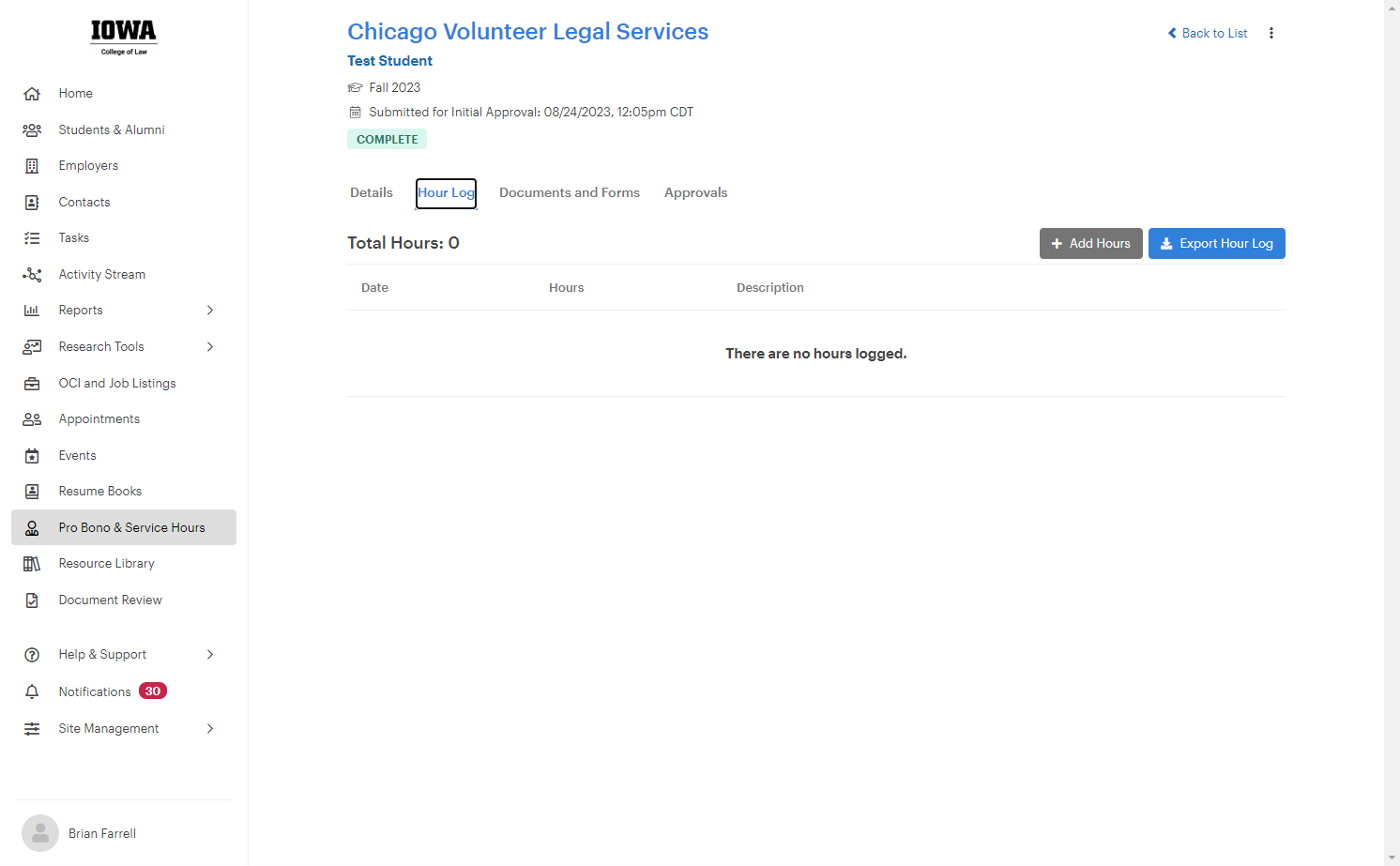1400x866 pixels.
Task: Click the Description column header
Action: click(770, 288)
